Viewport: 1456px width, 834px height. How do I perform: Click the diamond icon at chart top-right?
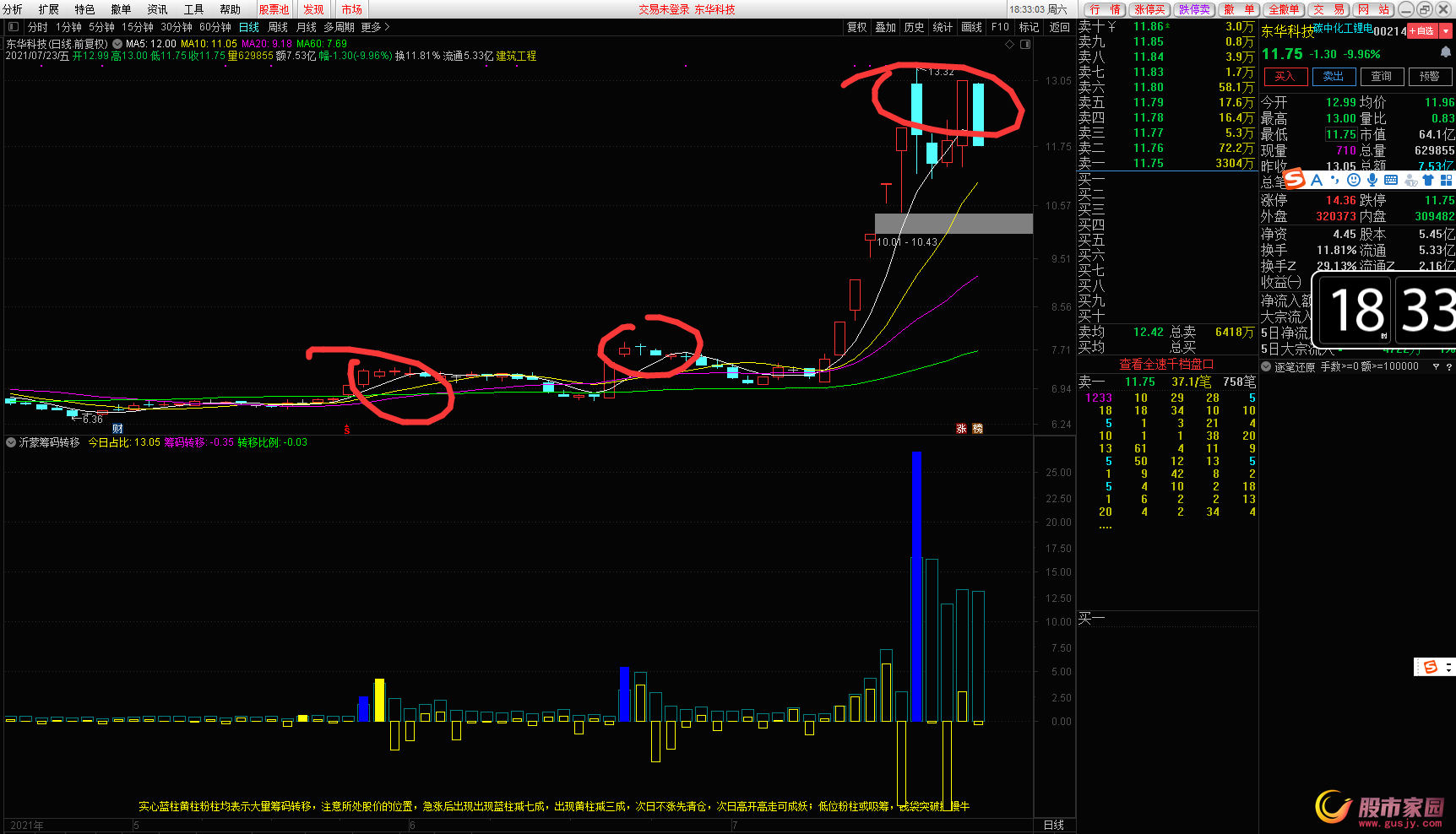[x=1009, y=44]
